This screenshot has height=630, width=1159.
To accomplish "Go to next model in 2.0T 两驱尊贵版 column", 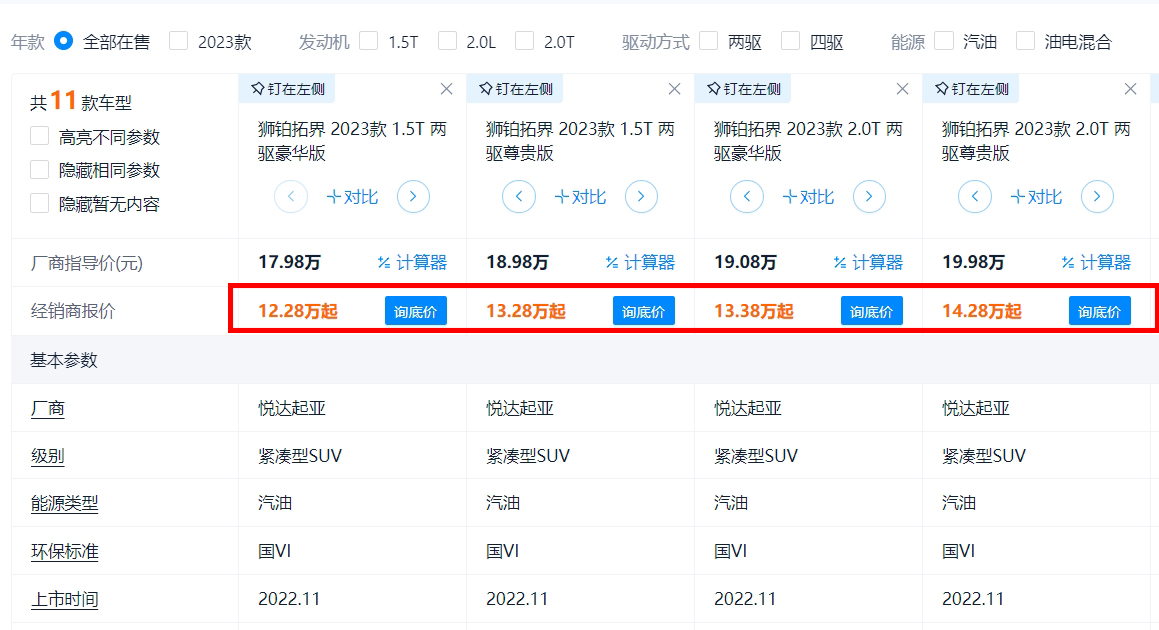I will (1098, 197).
